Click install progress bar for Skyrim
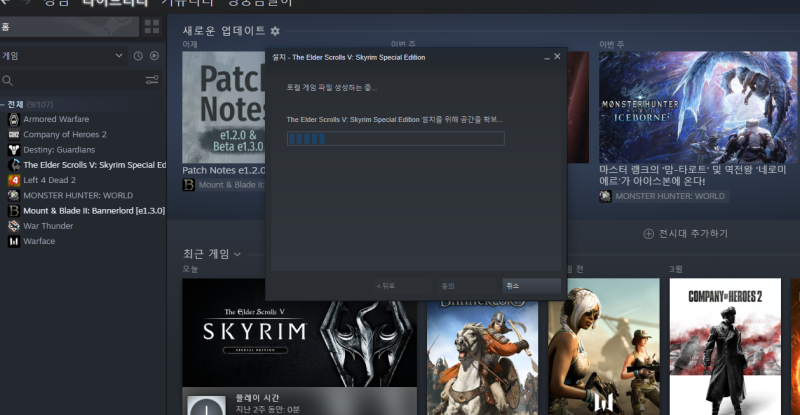800x415 pixels. (395, 138)
